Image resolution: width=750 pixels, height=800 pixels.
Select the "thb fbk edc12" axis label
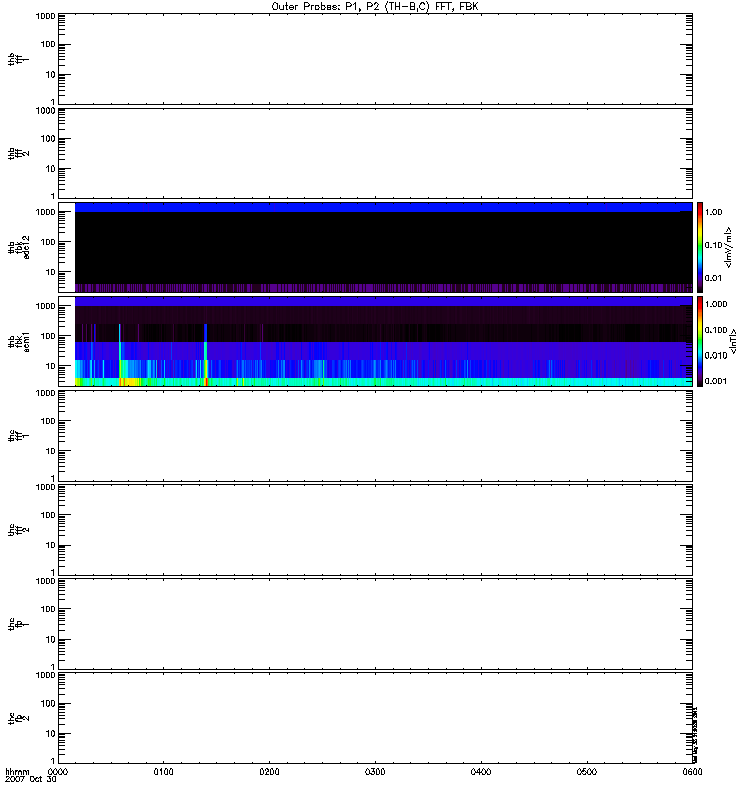coord(19,247)
